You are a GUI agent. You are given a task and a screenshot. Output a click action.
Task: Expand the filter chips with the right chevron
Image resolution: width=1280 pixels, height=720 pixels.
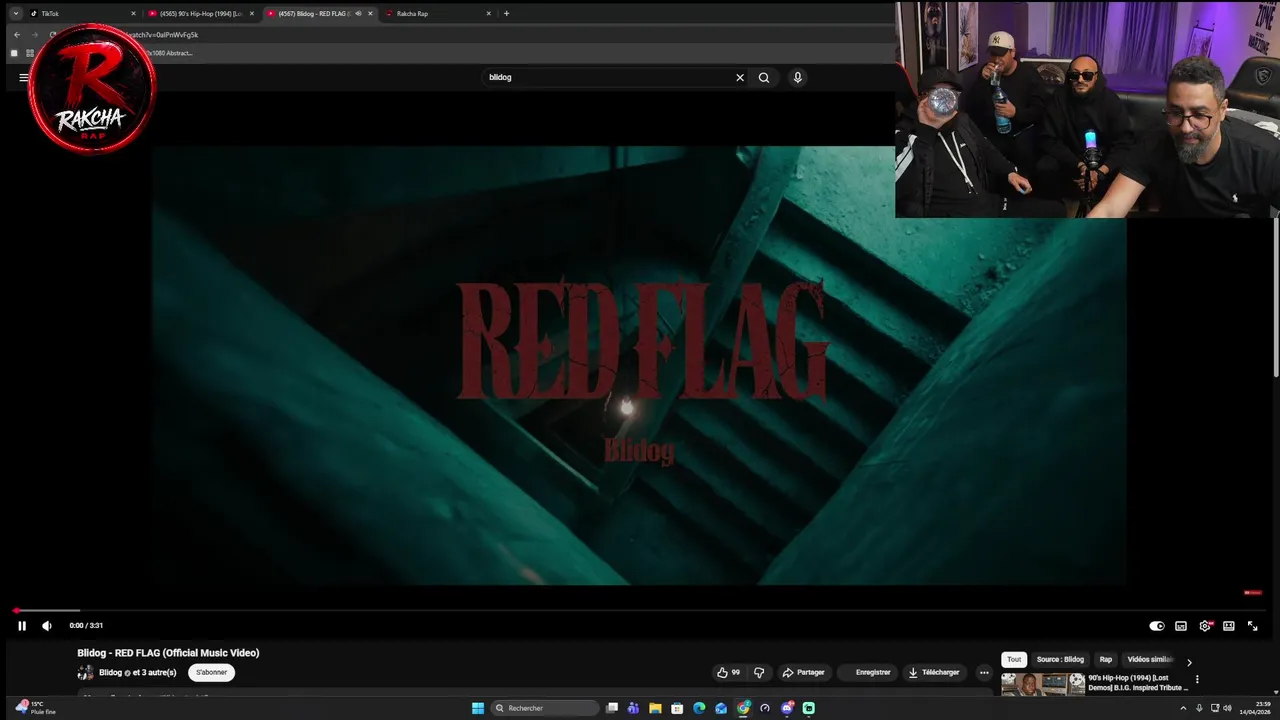click(x=1189, y=662)
